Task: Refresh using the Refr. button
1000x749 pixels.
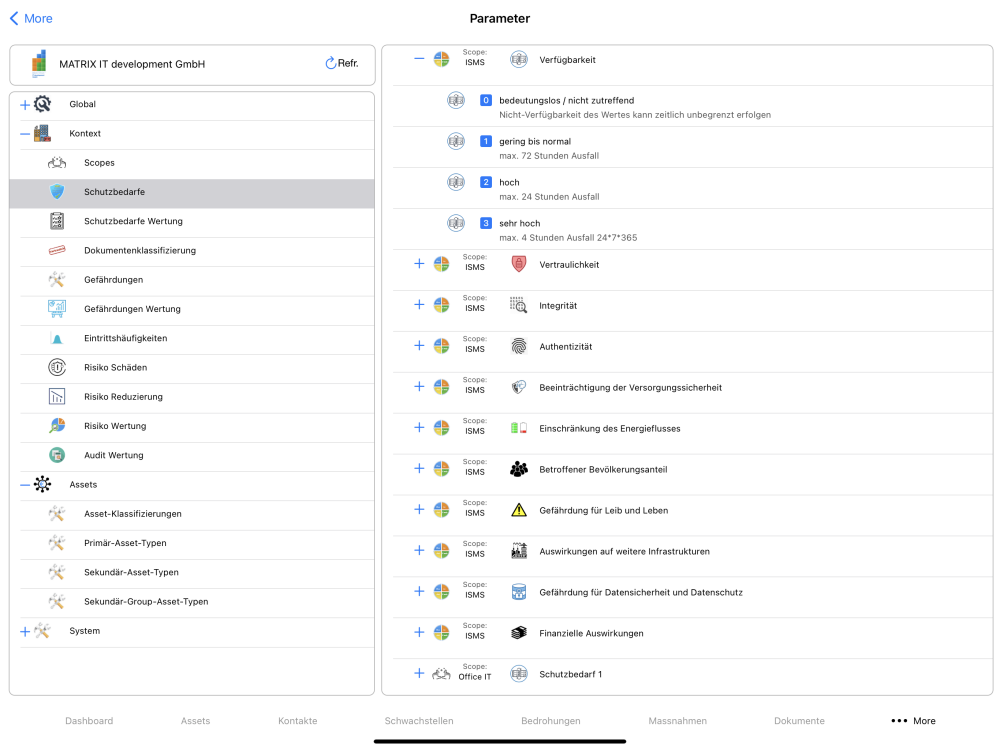Action: pyautogui.click(x=342, y=63)
